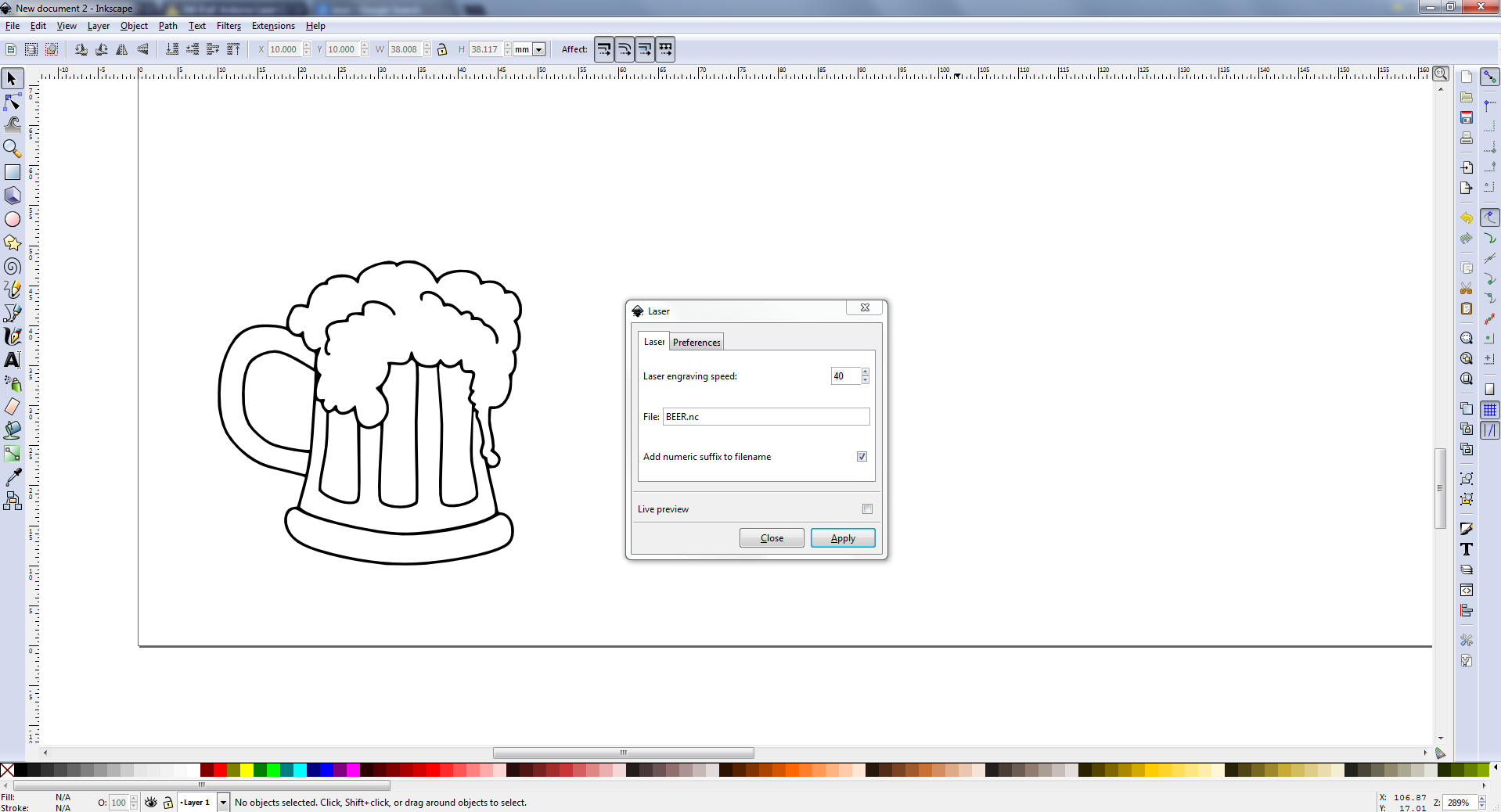Open the mm units dropdown
The image size is (1501, 812).
pyautogui.click(x=538, y=49)
